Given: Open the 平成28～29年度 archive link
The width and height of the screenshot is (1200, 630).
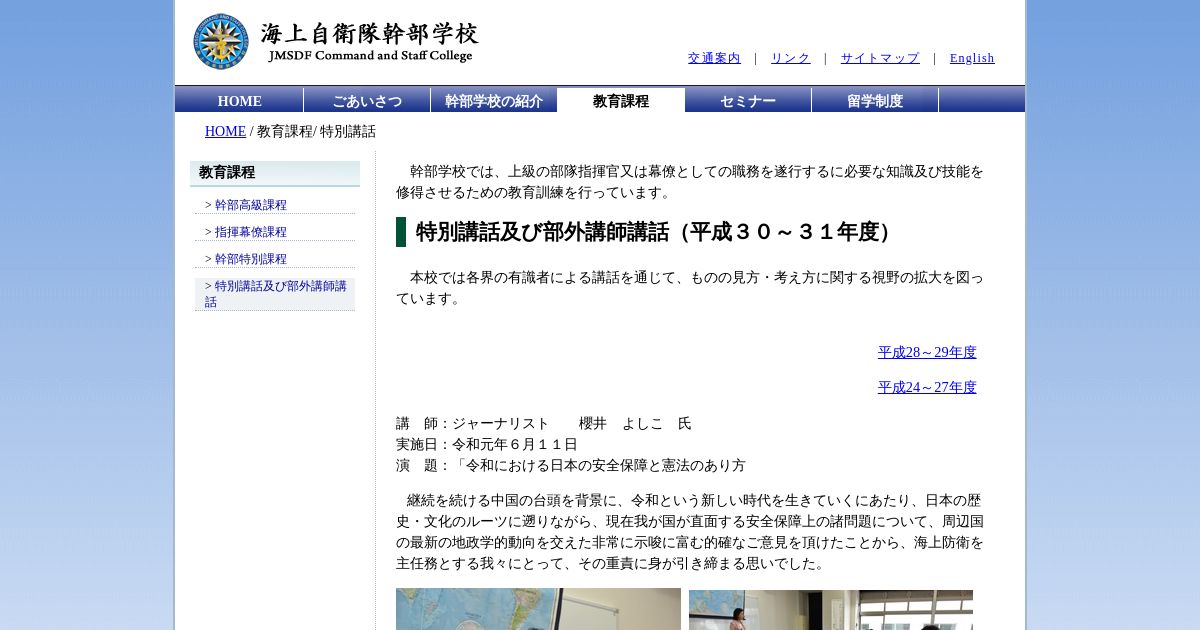Looking at the screenshot, I should [x=927, y=352].
